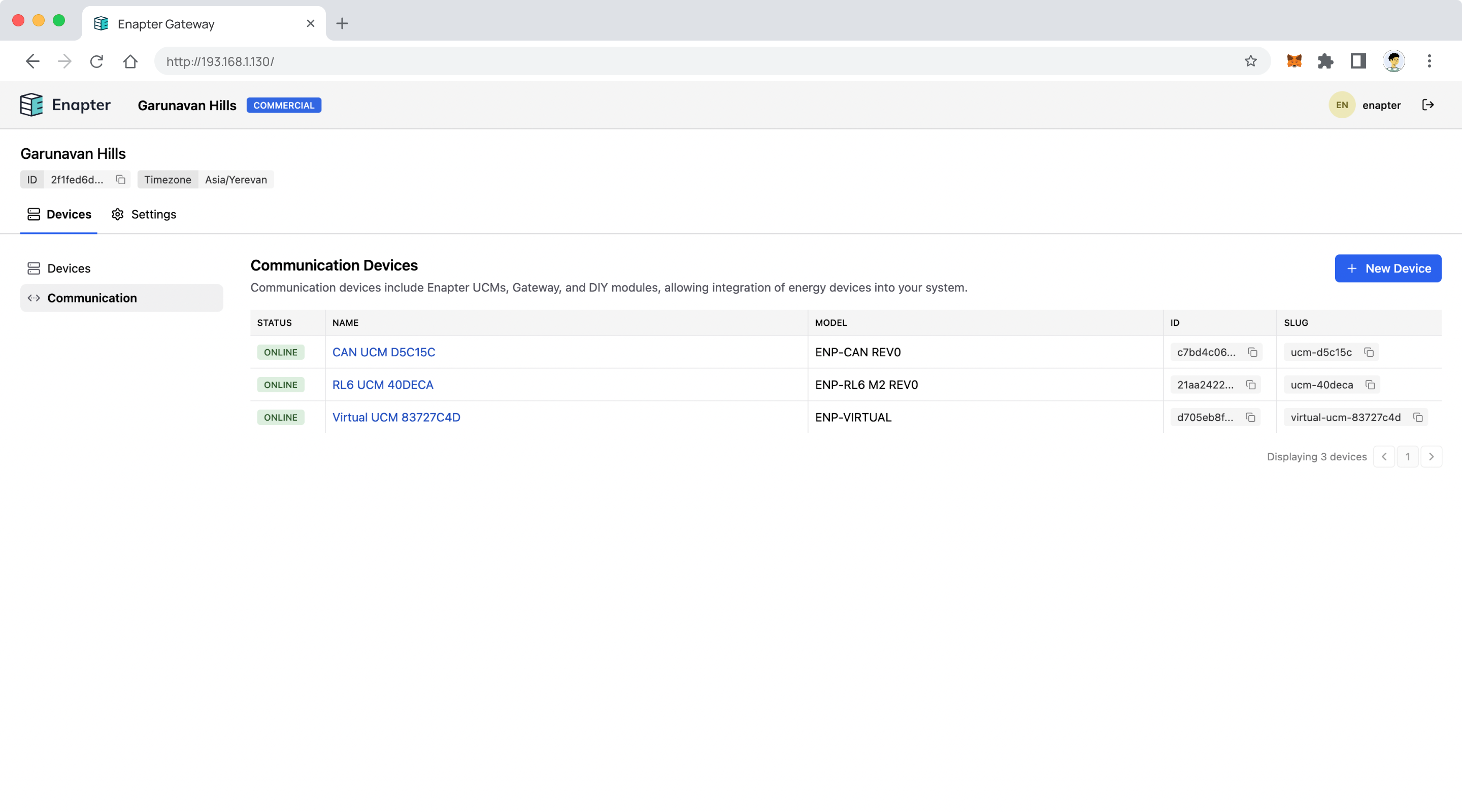Click the log out icon

tap(1428, 105)
